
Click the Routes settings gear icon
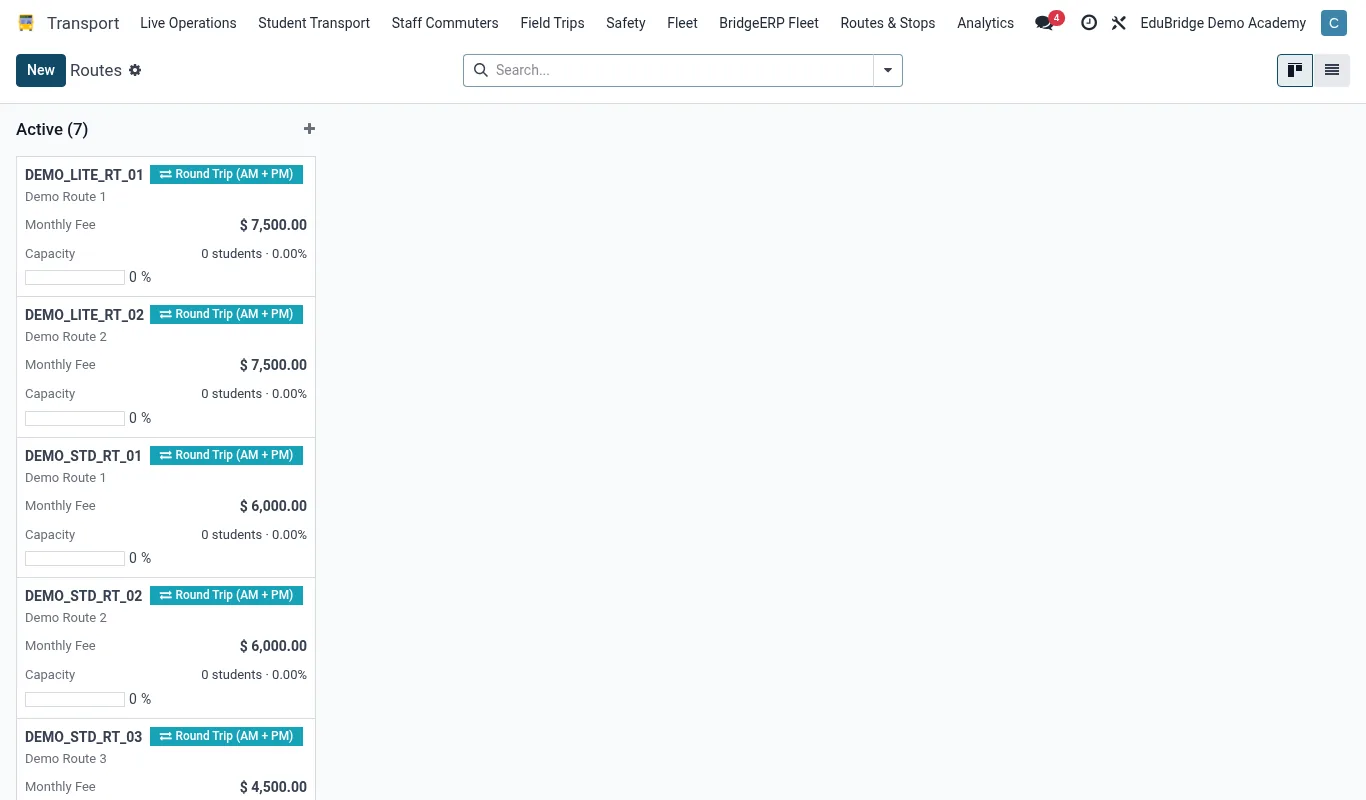tap(135, 70)
